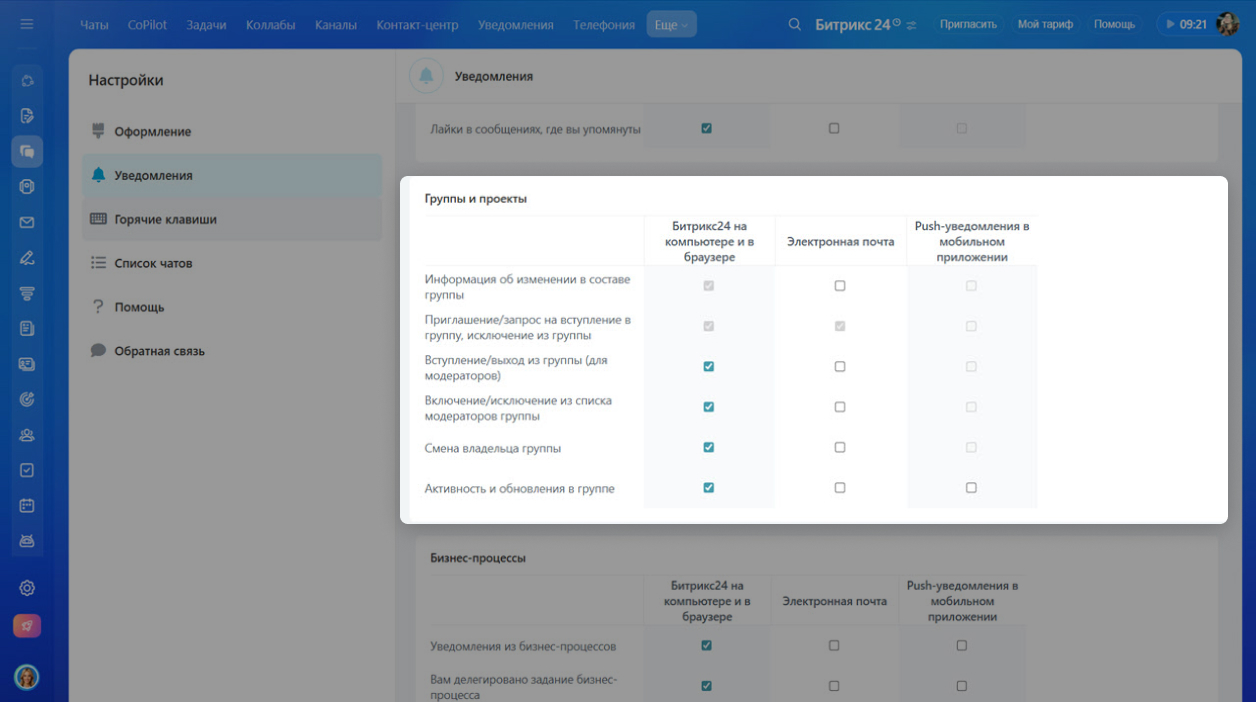Viewport: 1256px width, 702px height.
Task: Enable email for Информация об изменении в составе группы
Action: pyautogui.click(x=840, y=286)
